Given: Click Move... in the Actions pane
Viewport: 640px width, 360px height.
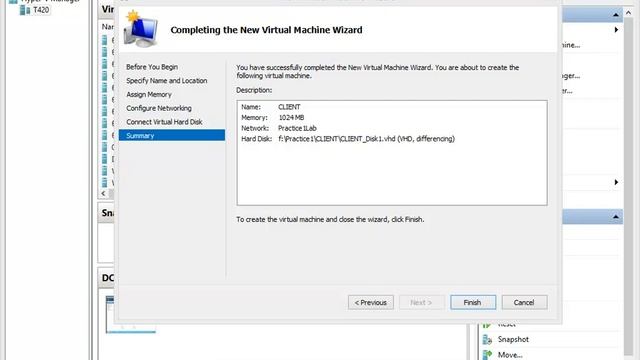Looking at the screenshot, I should [x=510, y=355].
